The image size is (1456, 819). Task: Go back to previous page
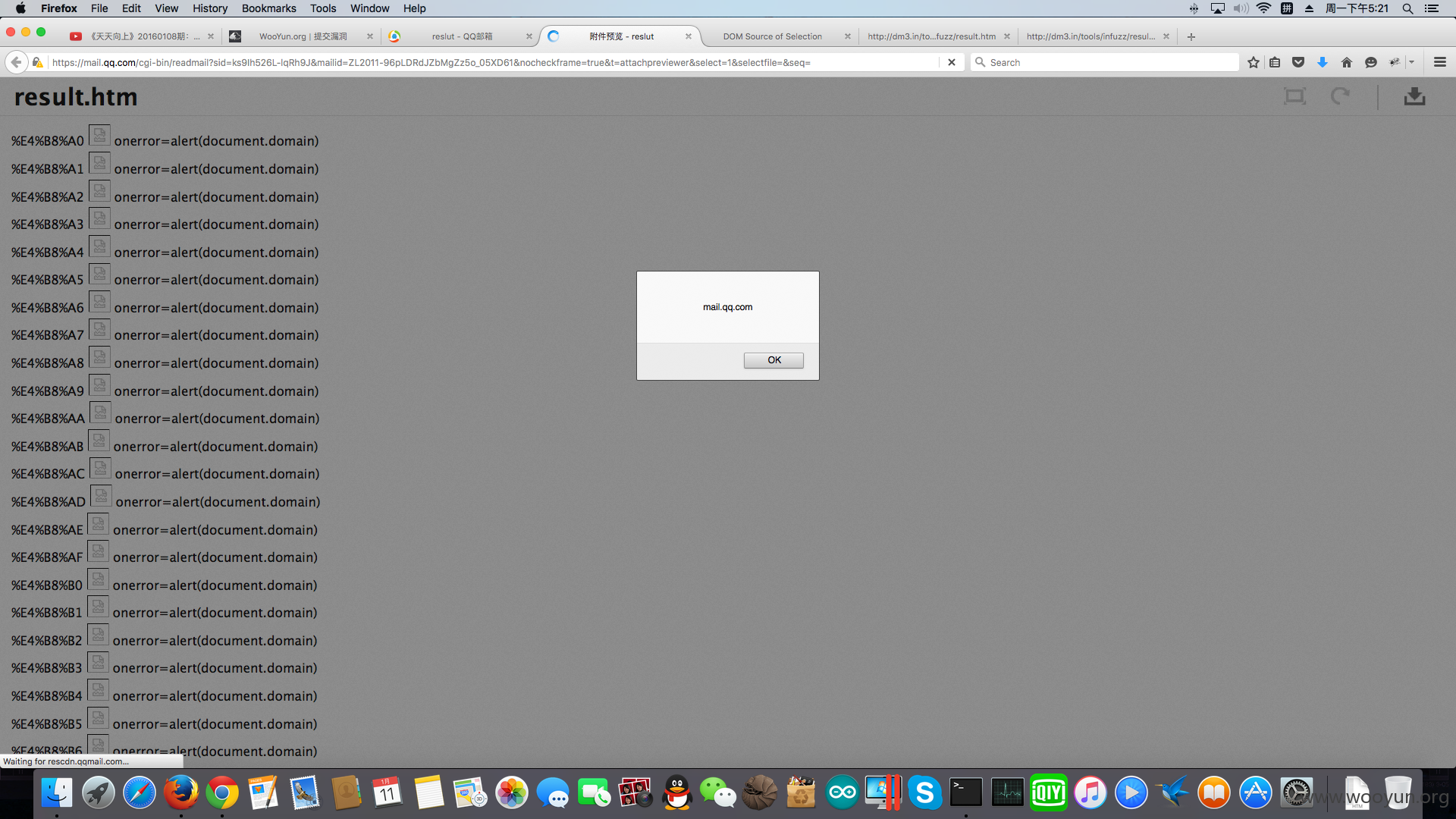[16, 62]
